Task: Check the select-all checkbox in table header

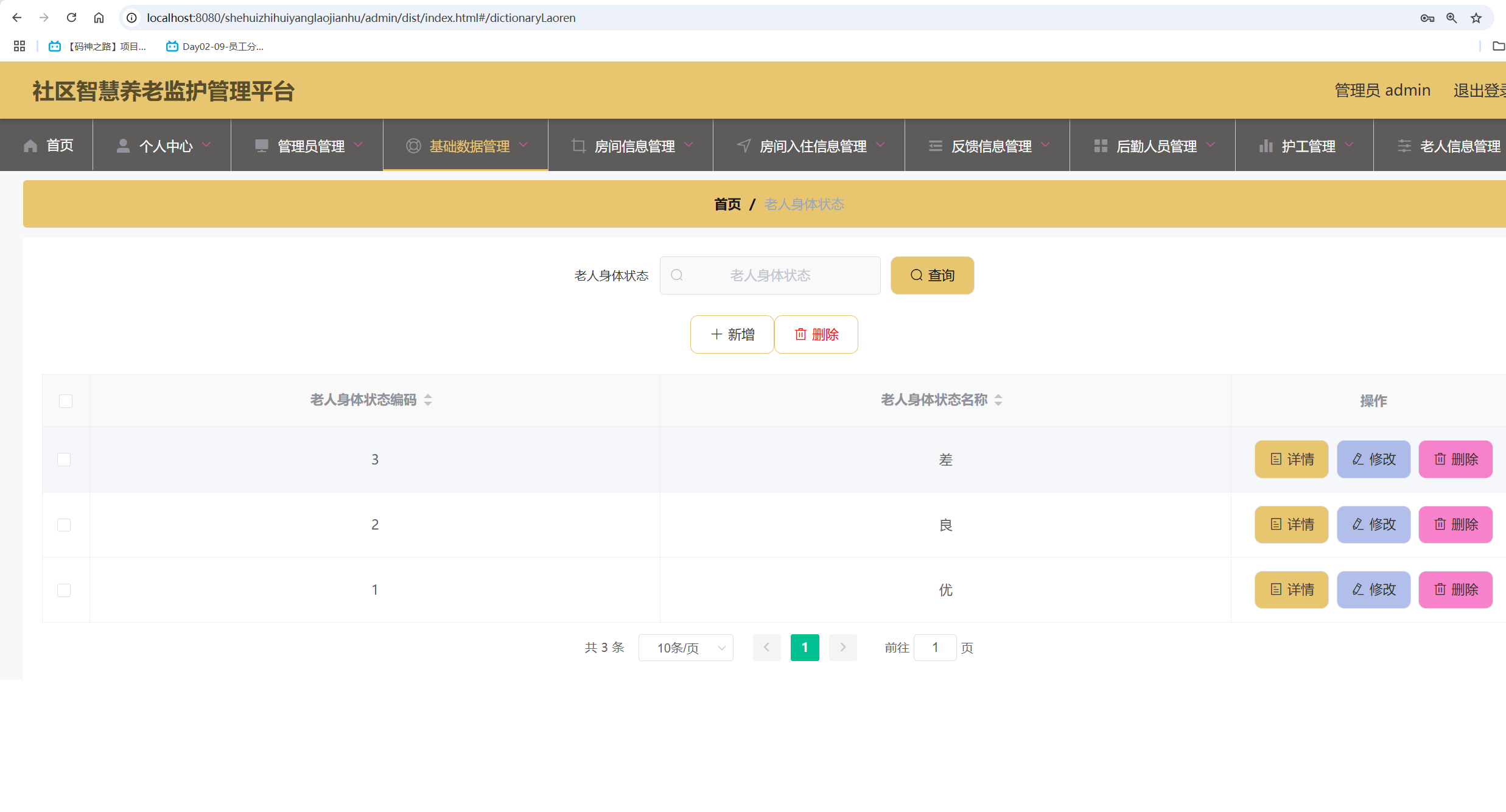Action: 65,401
